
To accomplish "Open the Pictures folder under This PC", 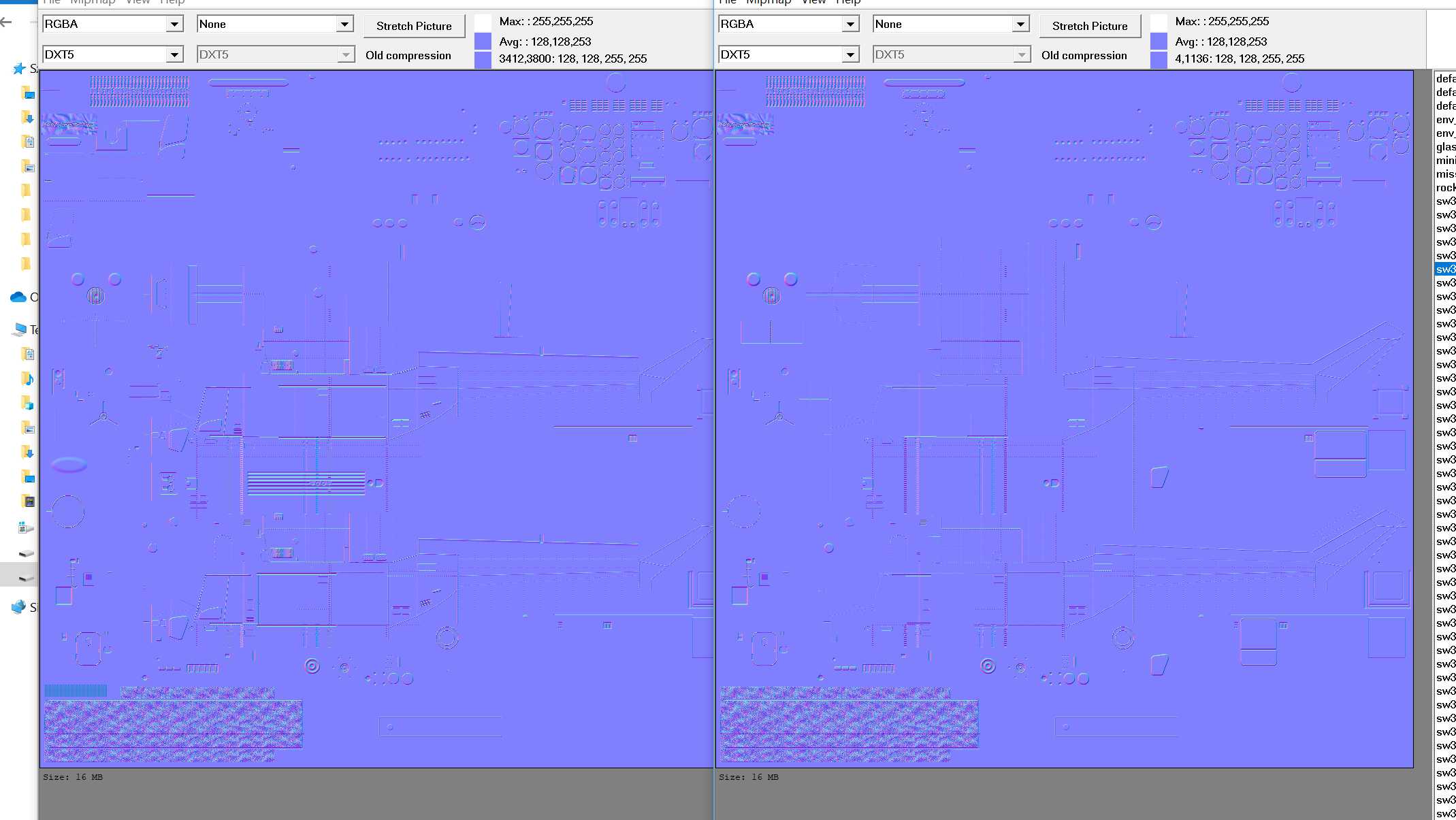I will tap(27, 428).
